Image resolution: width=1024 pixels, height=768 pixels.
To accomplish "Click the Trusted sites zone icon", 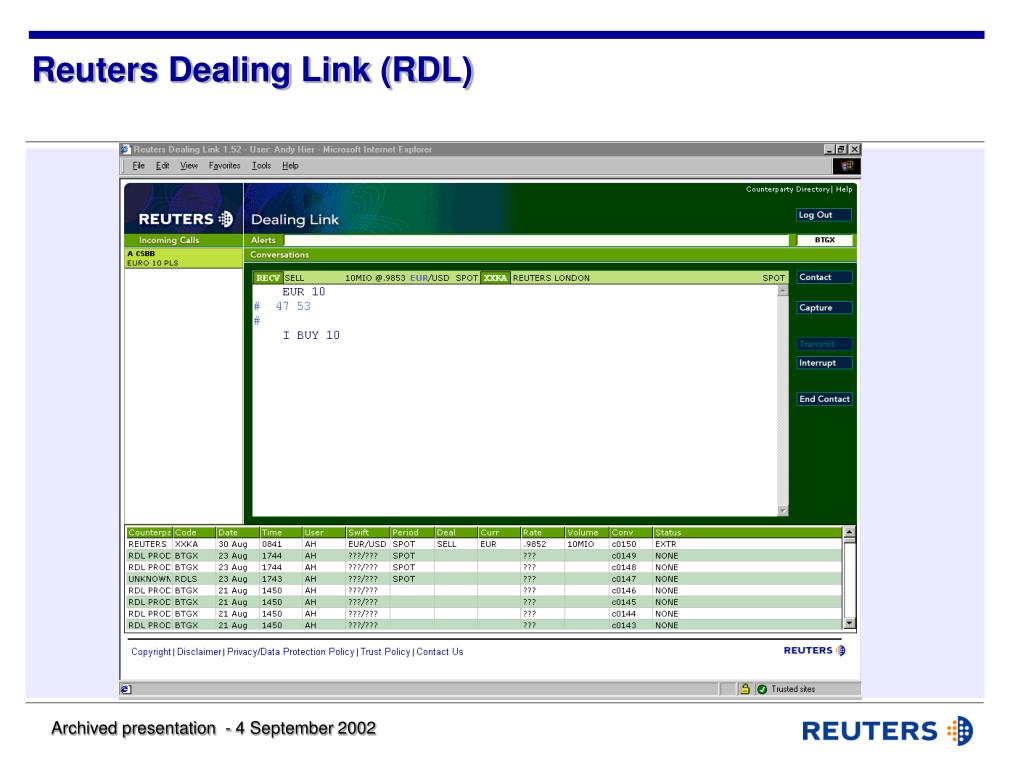I will [x=761, y=689].
